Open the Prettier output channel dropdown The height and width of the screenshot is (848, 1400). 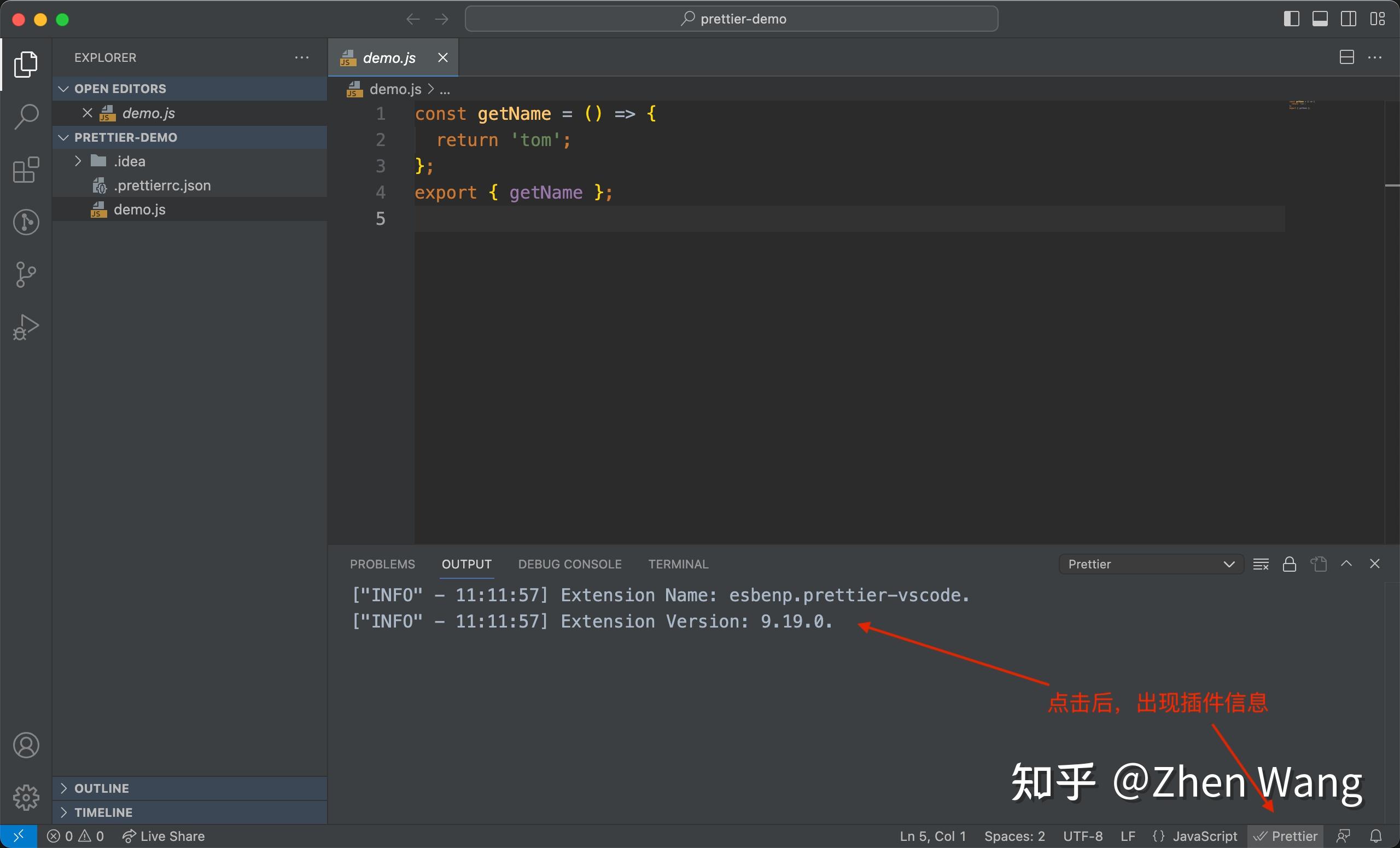(1150, 564)
